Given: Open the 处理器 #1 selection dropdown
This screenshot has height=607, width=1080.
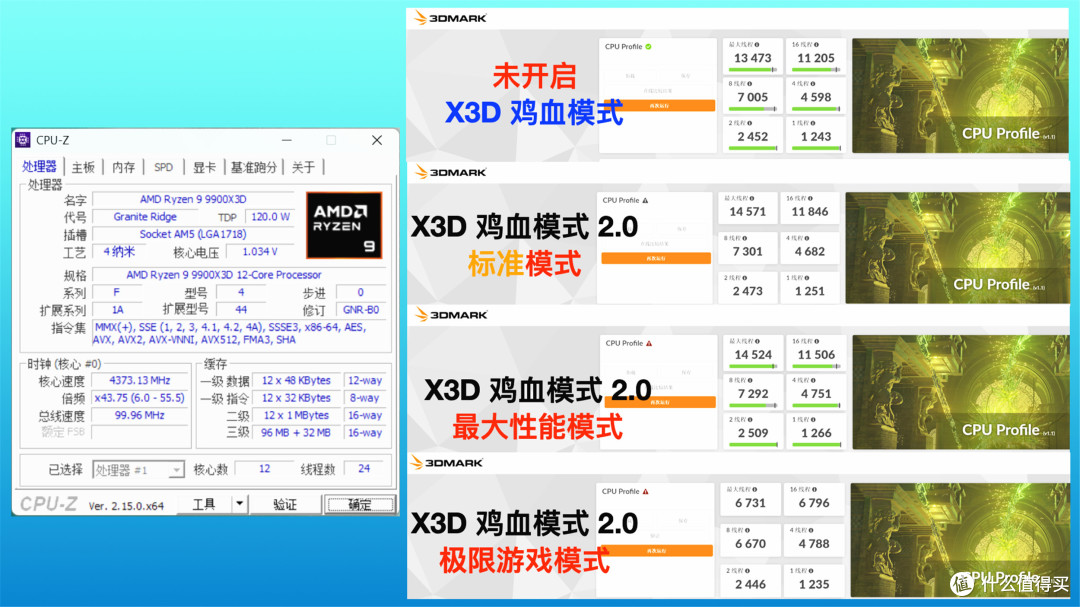Looking at the screenshot, I should coord(138,470).
